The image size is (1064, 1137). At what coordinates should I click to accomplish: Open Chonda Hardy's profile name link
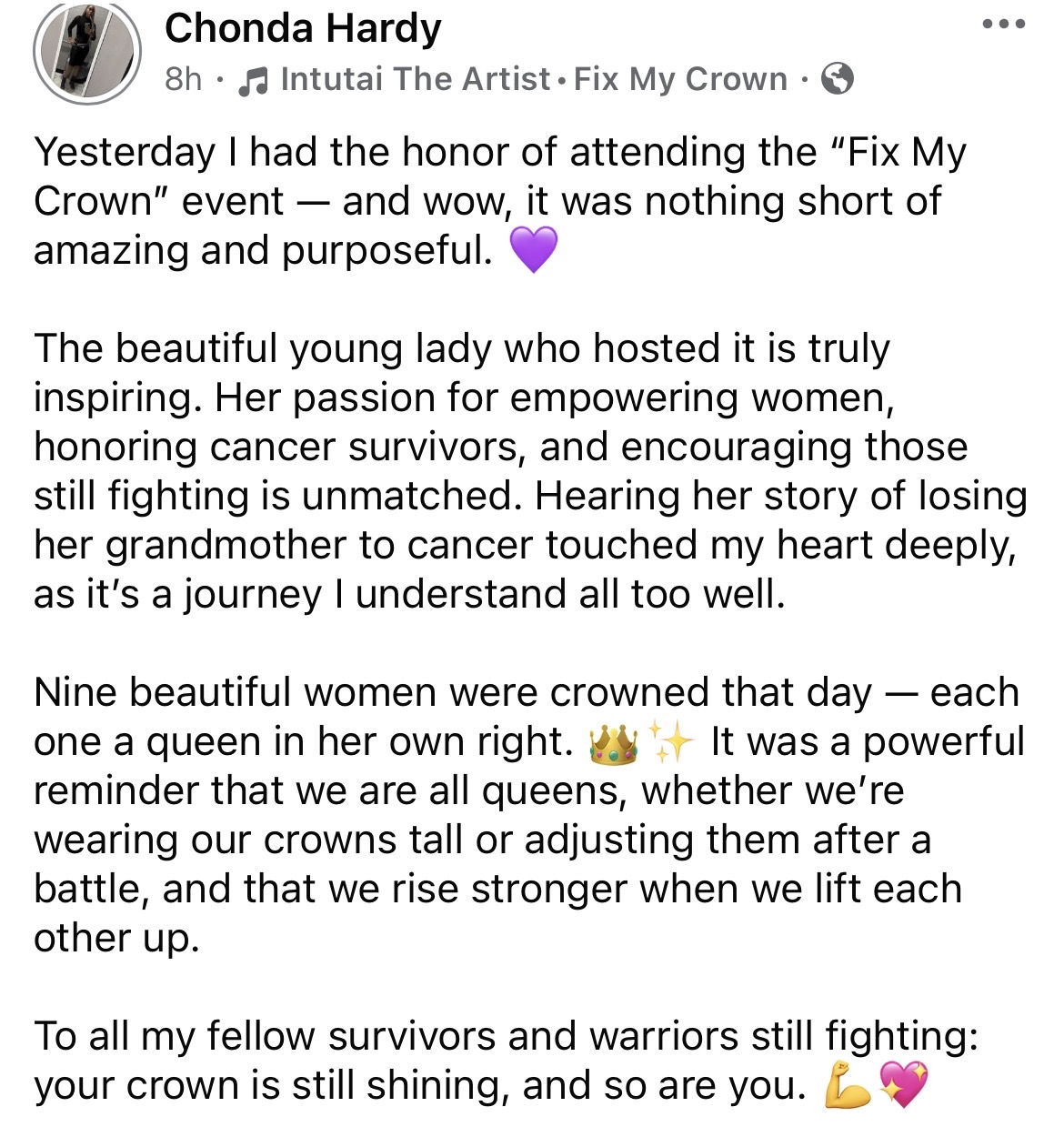303,28
